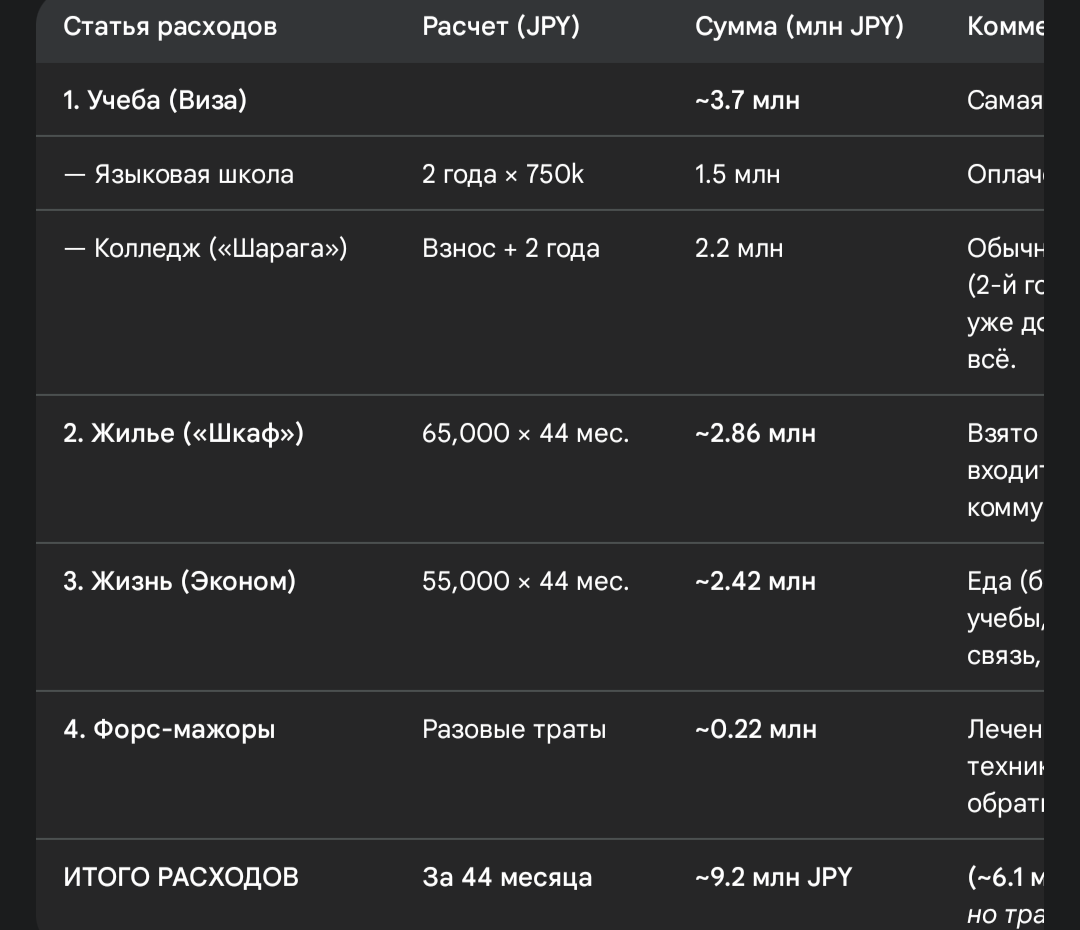Select the 'Статья расходов' column header
The width and height of the screenshot is (1080, 930).
coord(170,27)
